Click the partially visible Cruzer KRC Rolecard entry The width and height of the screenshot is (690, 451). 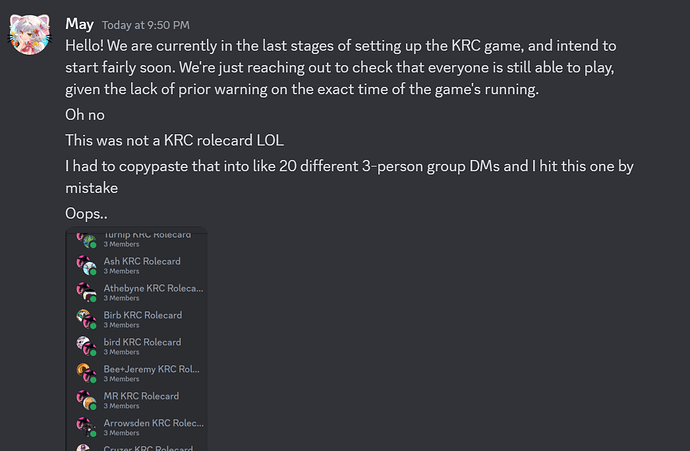tap(146, 447)
